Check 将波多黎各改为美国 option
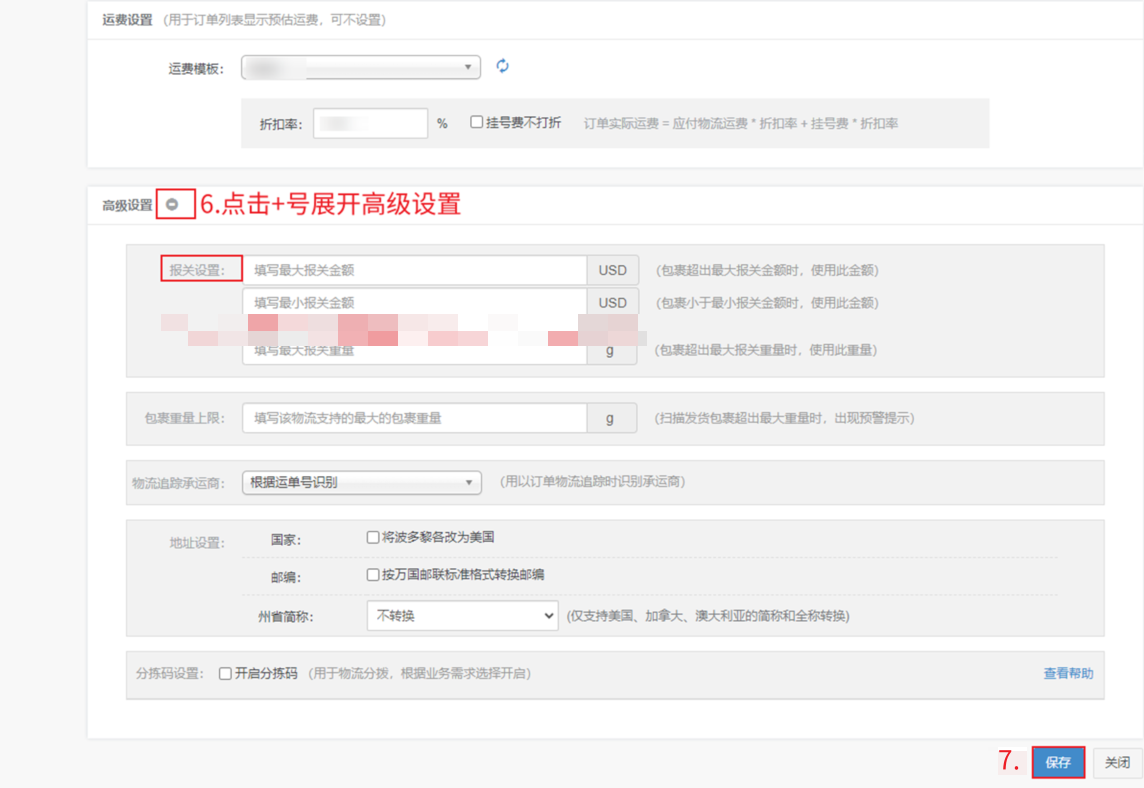Viewport: 1144px width, 788px height. [x=373, y=538]
